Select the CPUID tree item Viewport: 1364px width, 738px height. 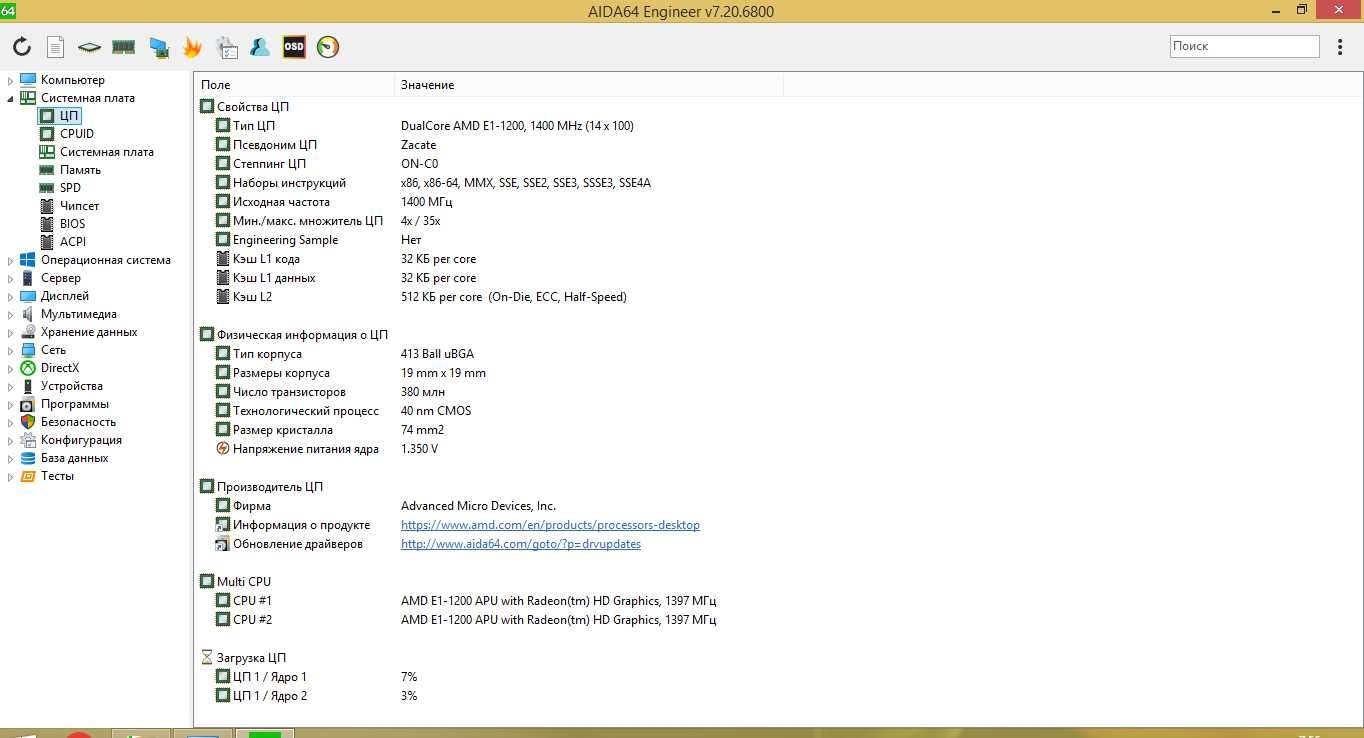pyautogui.click(x=77, y=134)
